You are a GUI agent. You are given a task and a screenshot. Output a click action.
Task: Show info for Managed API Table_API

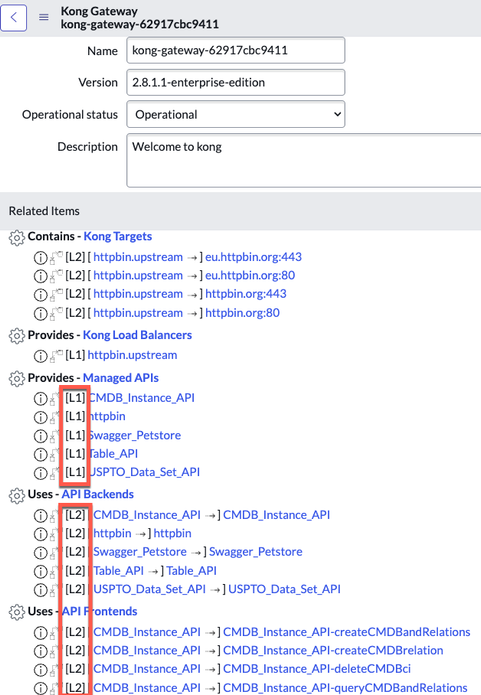coord(40,454)
